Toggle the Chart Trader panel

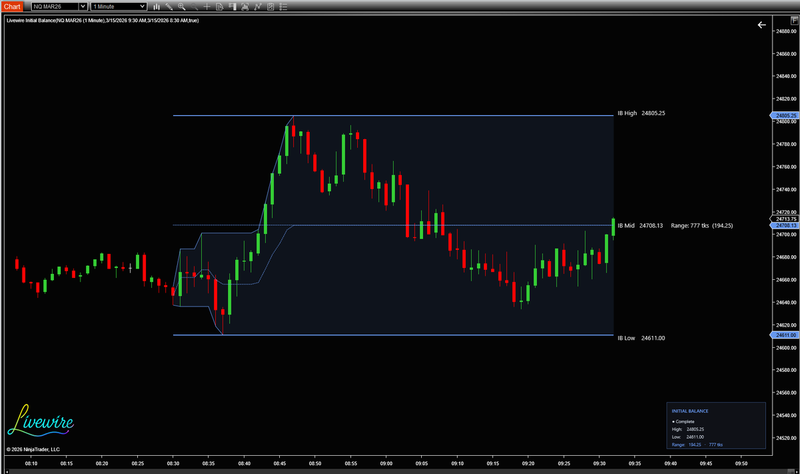[232, 7]
